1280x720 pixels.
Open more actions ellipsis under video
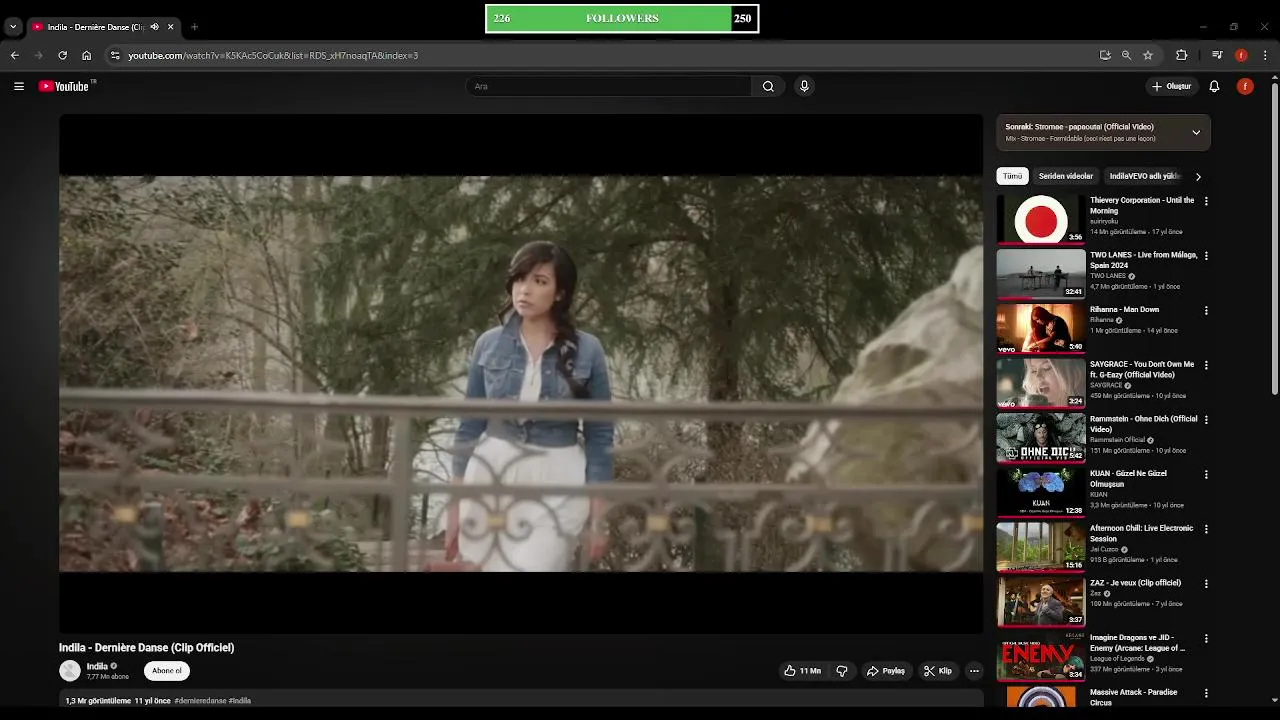coord(974,671)
